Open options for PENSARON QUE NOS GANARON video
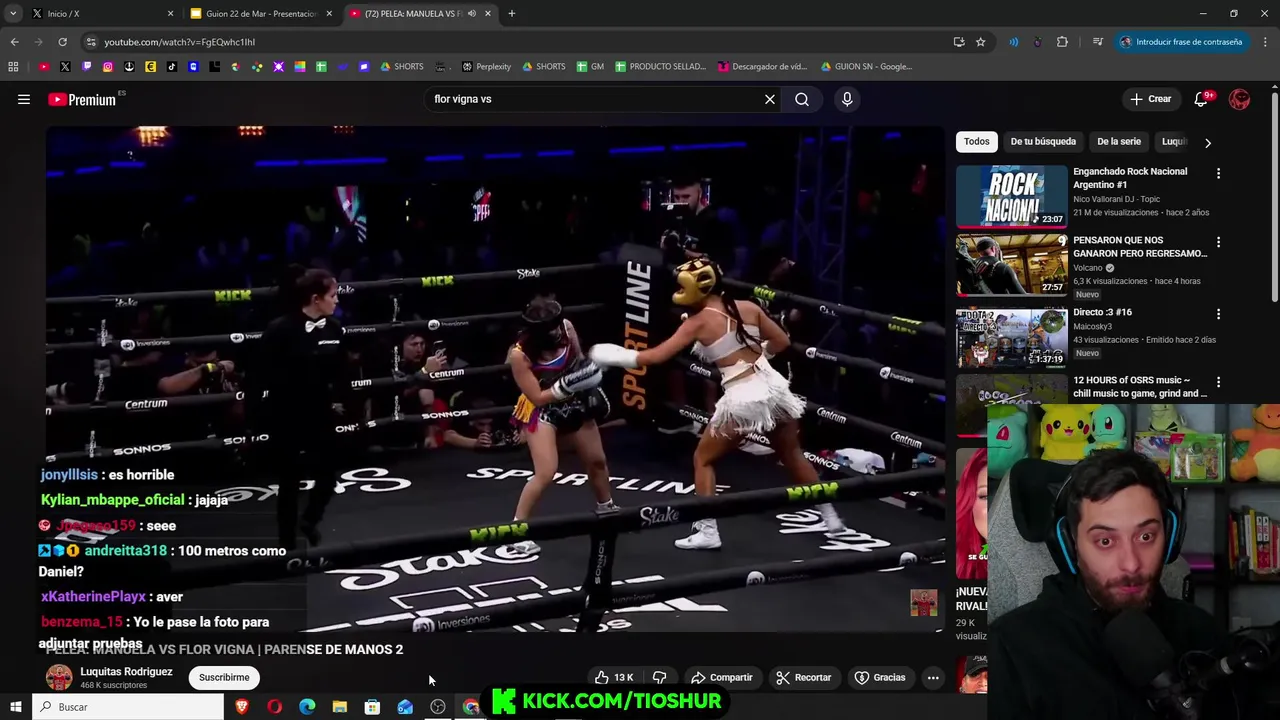This screenshot has width=1280, height=720. click(x=1218, y=242)
